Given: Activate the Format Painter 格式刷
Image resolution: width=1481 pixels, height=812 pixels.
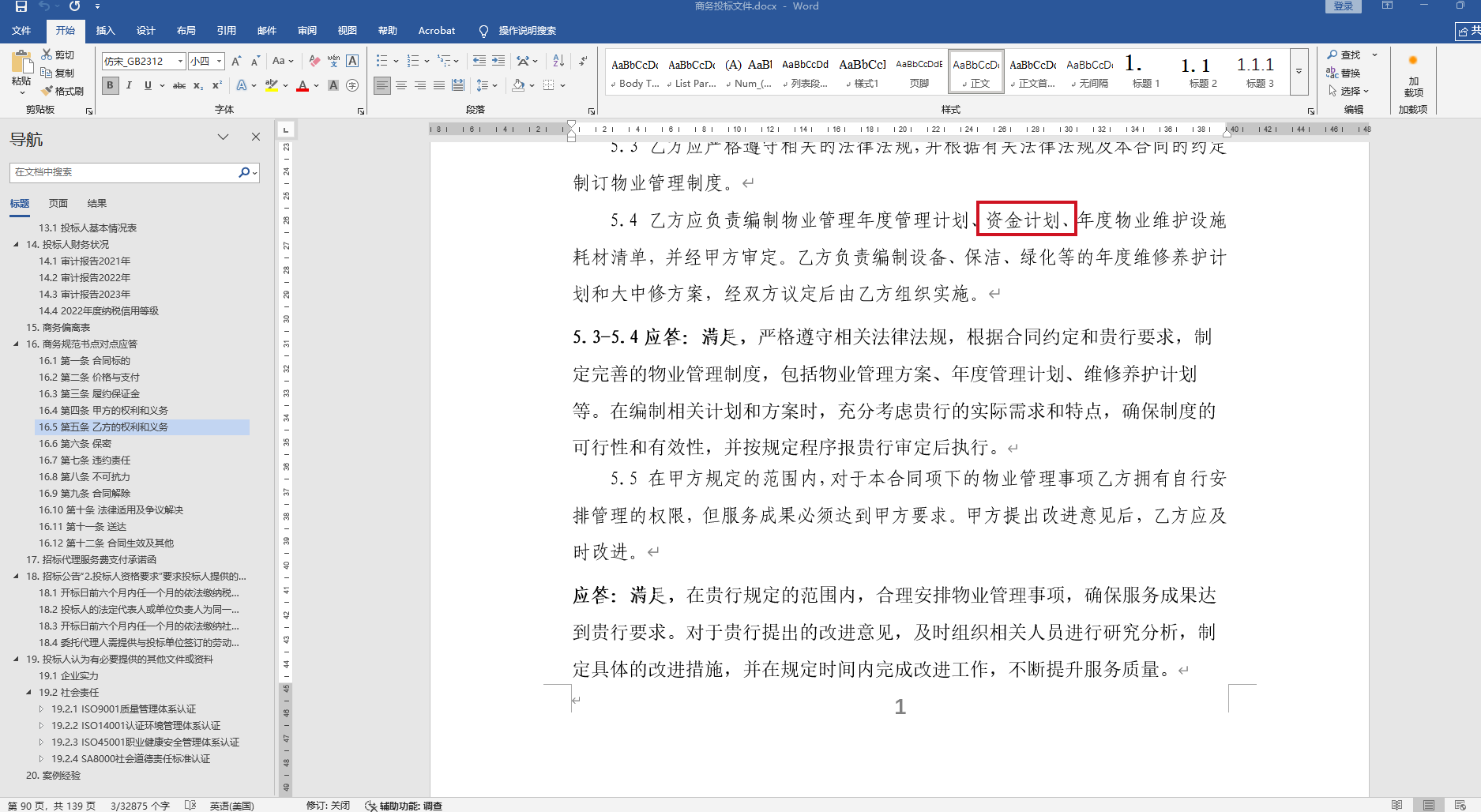Looking at the screenshot, I should coord(62,91).
